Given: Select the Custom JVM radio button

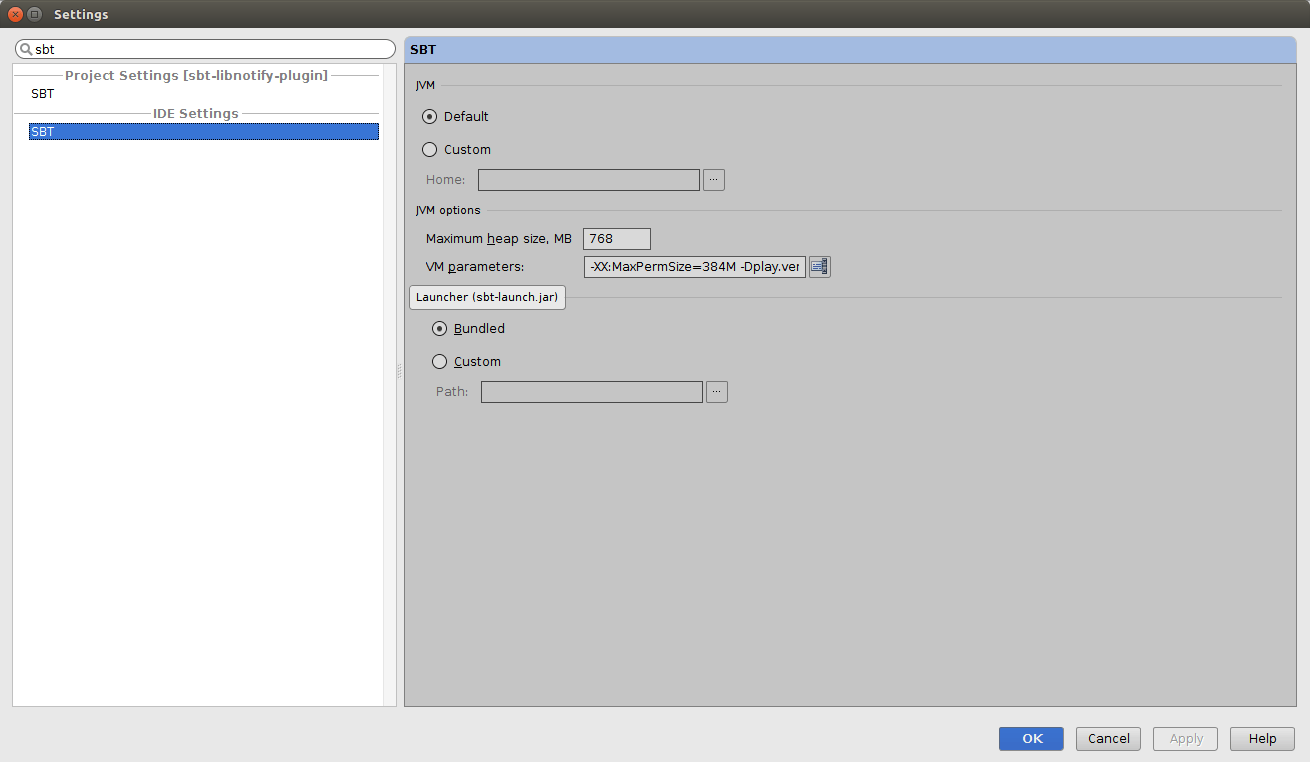Looking at the screenshot, I should pyautogui.click(x=430, y=149).
